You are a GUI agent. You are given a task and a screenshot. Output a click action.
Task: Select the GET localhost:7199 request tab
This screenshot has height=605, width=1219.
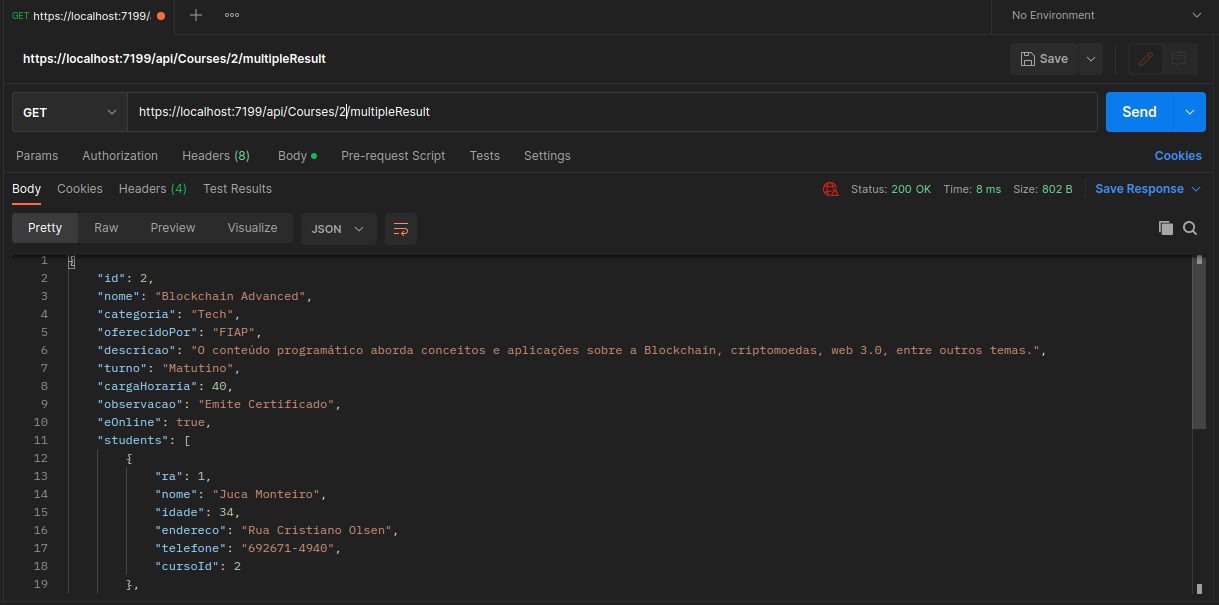coord(87,16)
